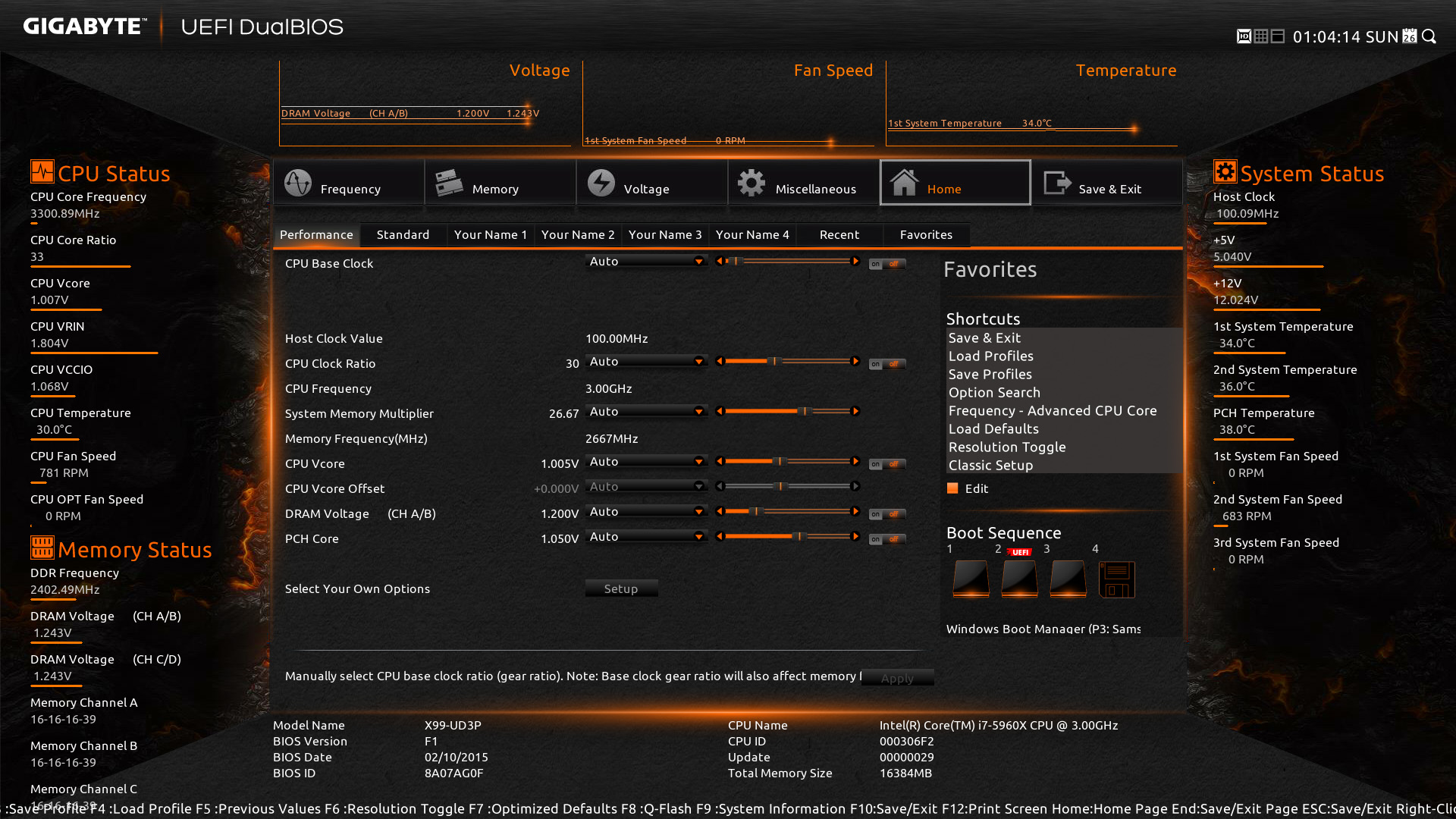Click the grid view icon in header
The width and height of the screenshot is (1456, 819).
point(1260,36)
